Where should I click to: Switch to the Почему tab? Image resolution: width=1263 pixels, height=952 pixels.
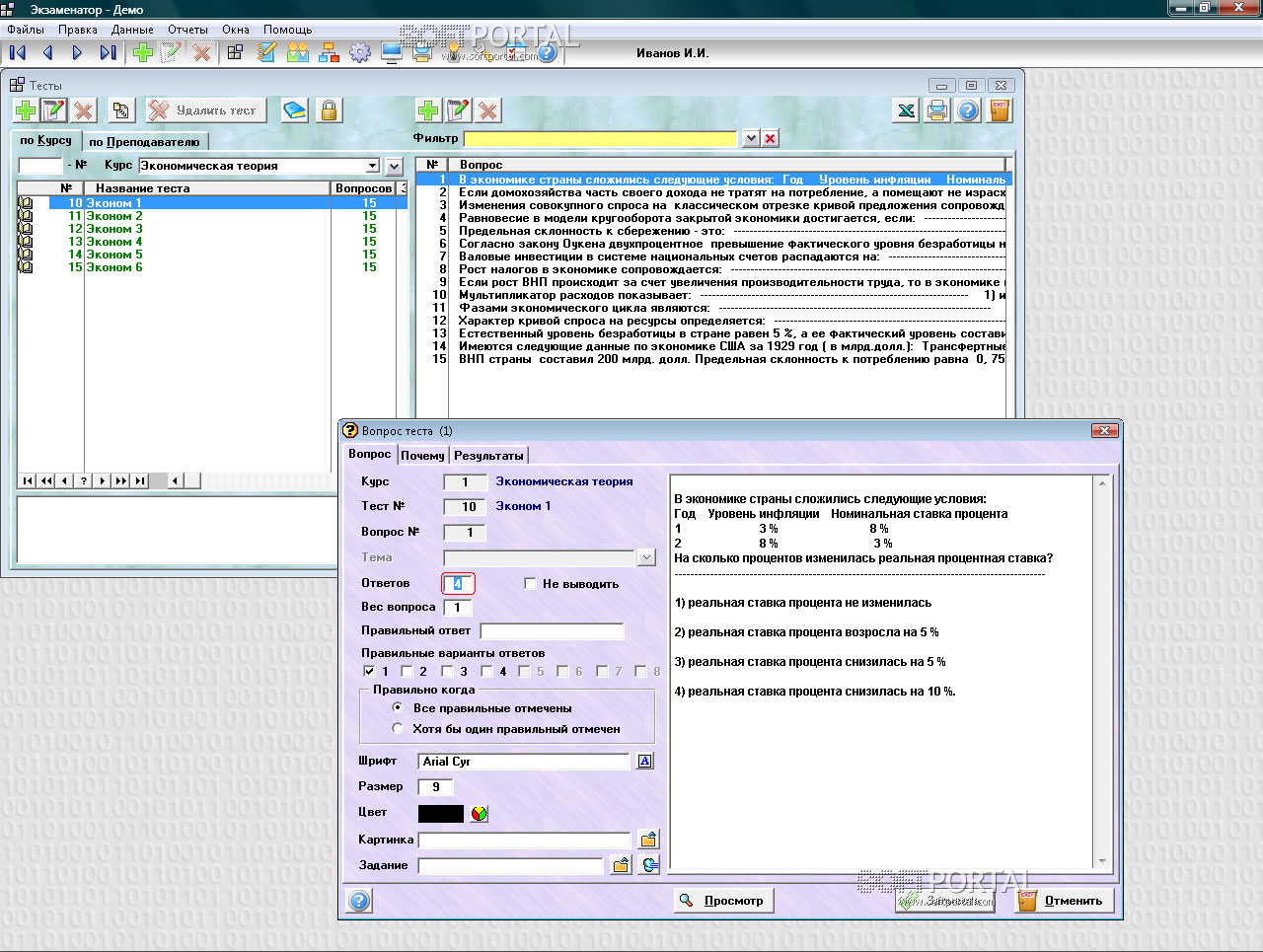click(422, 456)
